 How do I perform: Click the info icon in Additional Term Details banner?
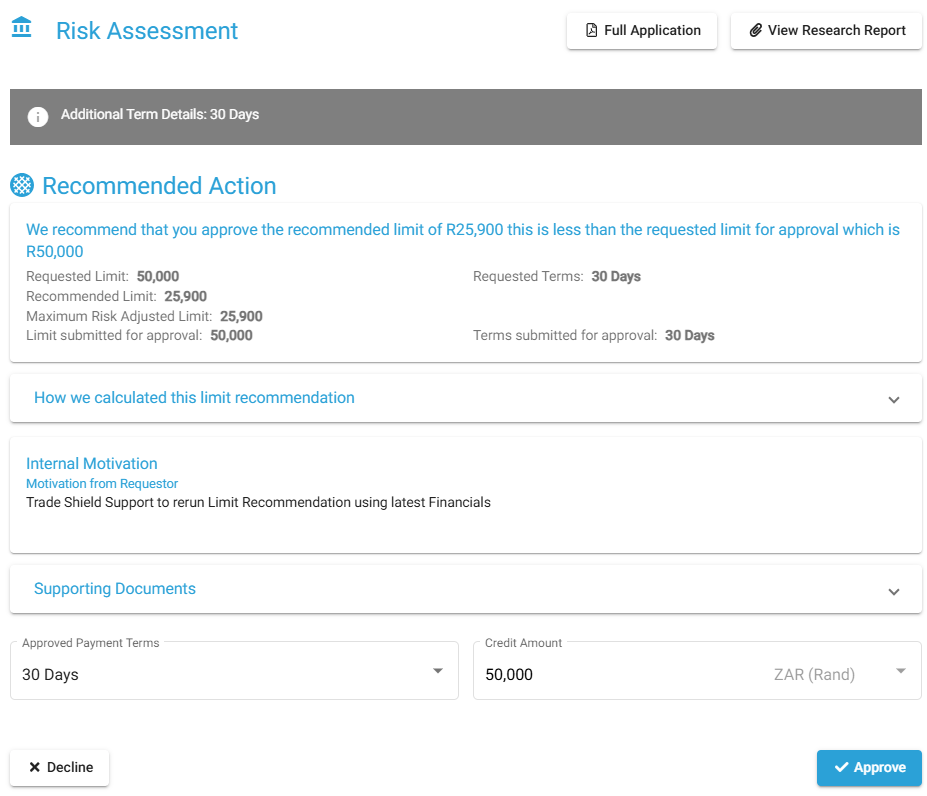click(38, 117)
